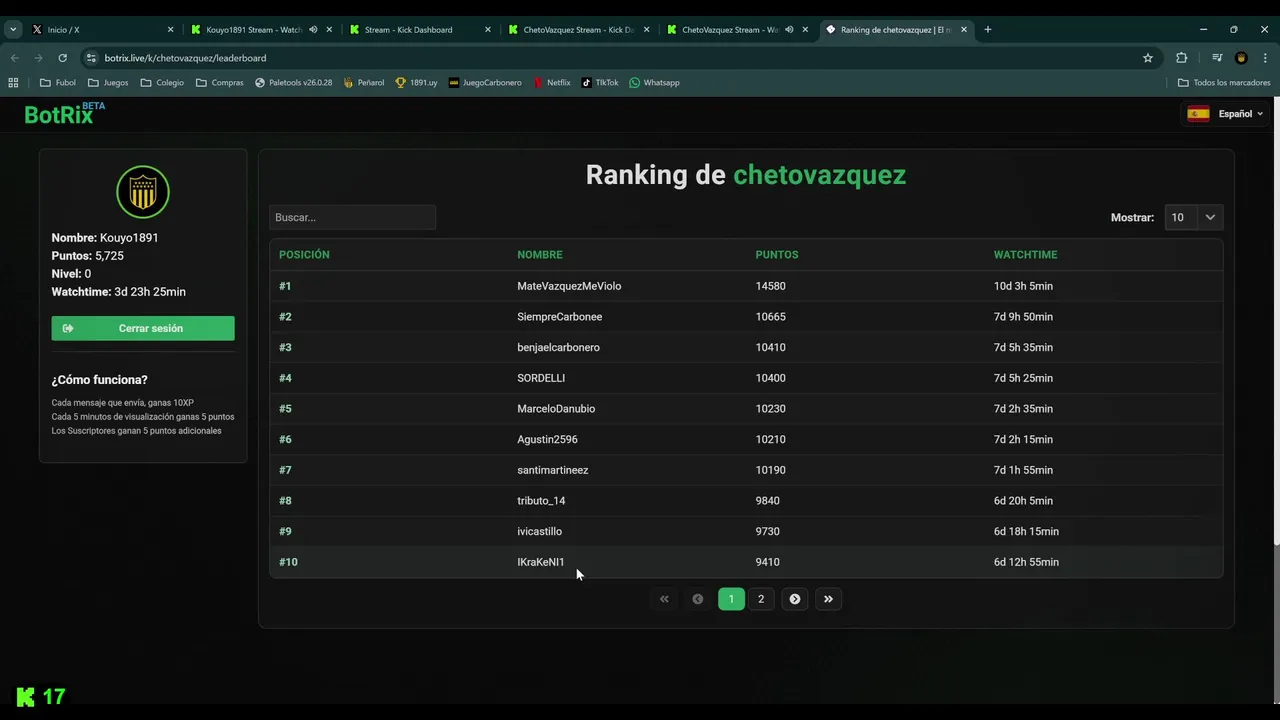Click the Cerrar sesión button
Viewport: 1280px width, 720px height.
pyautogui.click(x=143, y=328)
